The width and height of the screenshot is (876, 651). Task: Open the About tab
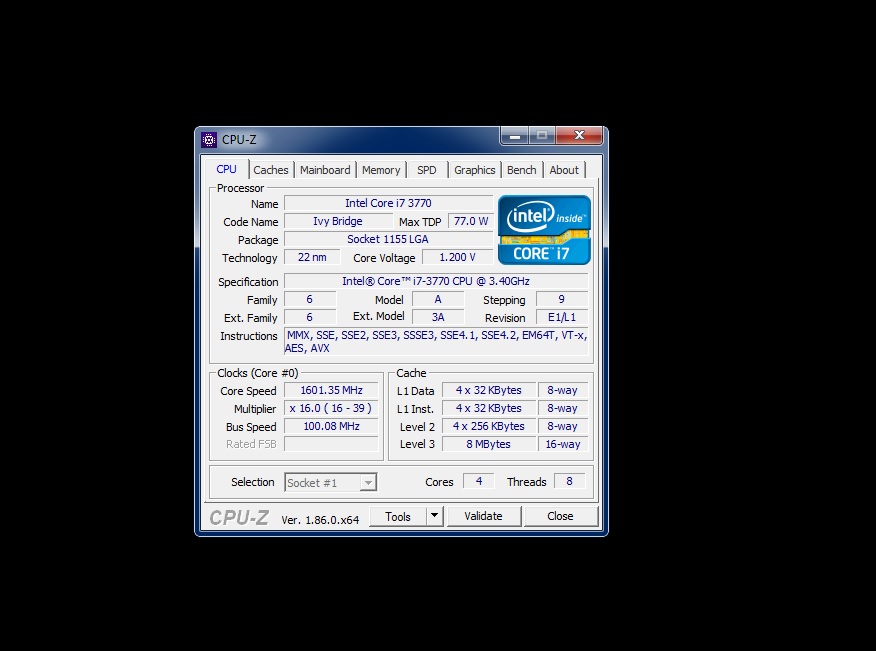coord(564,170)
